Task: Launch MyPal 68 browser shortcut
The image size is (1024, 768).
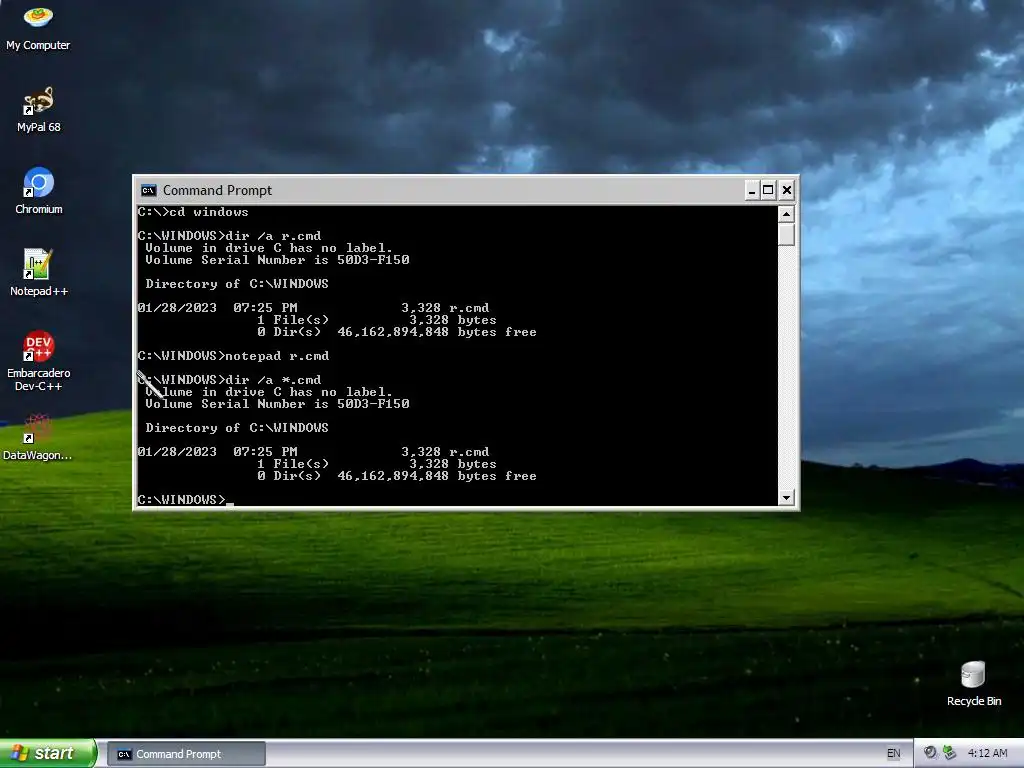Action: click(38, 109)
